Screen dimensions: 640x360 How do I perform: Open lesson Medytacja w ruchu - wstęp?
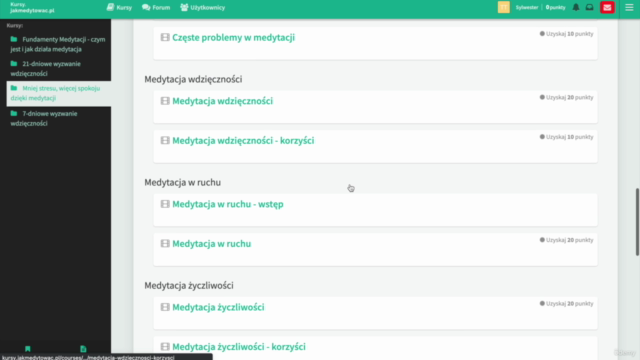coord(227,204)
